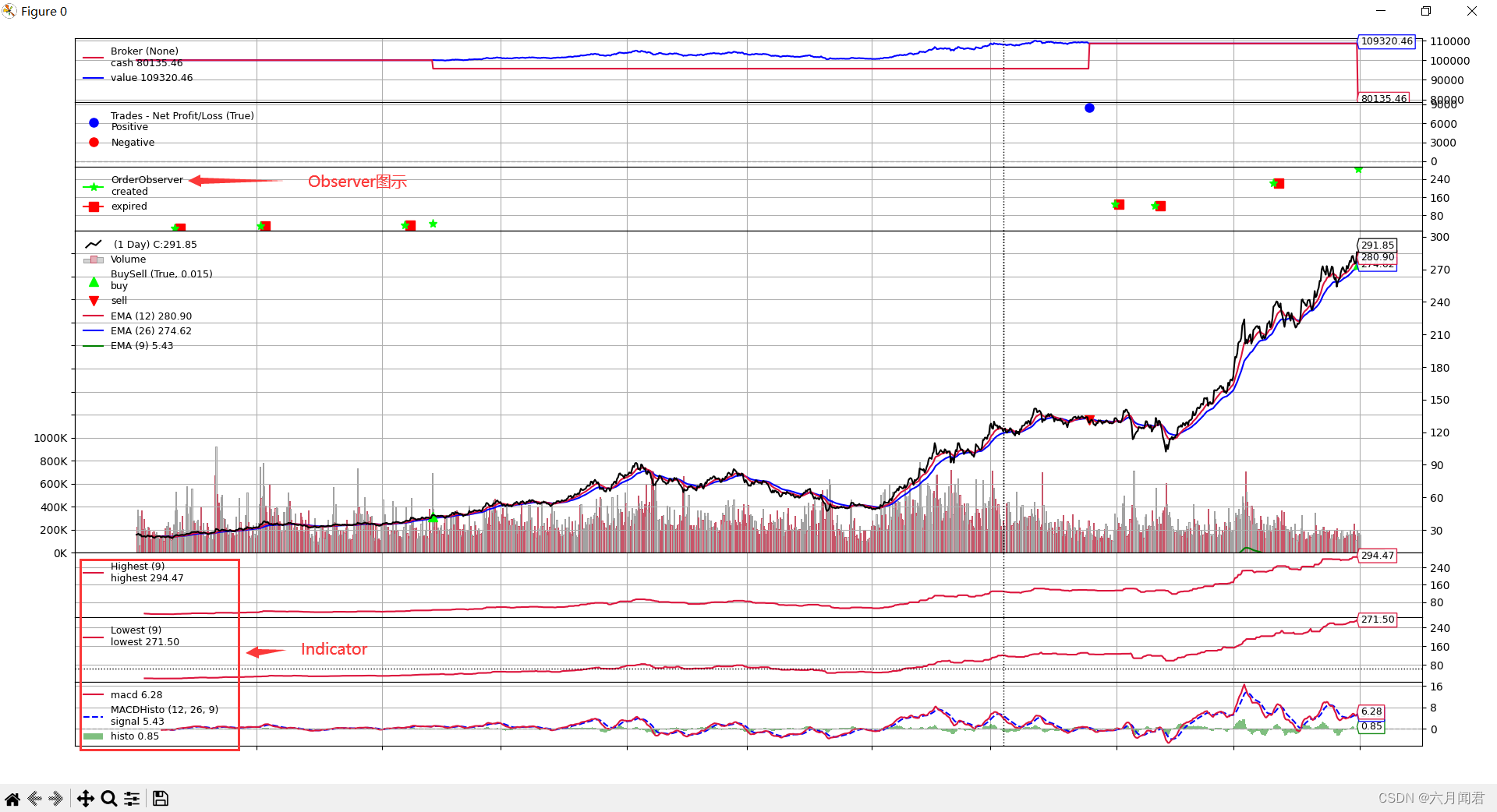Click the Trades - Net Profit/Loss legend title
This screenshot has width=1497, height=812.
click(182, 115)
